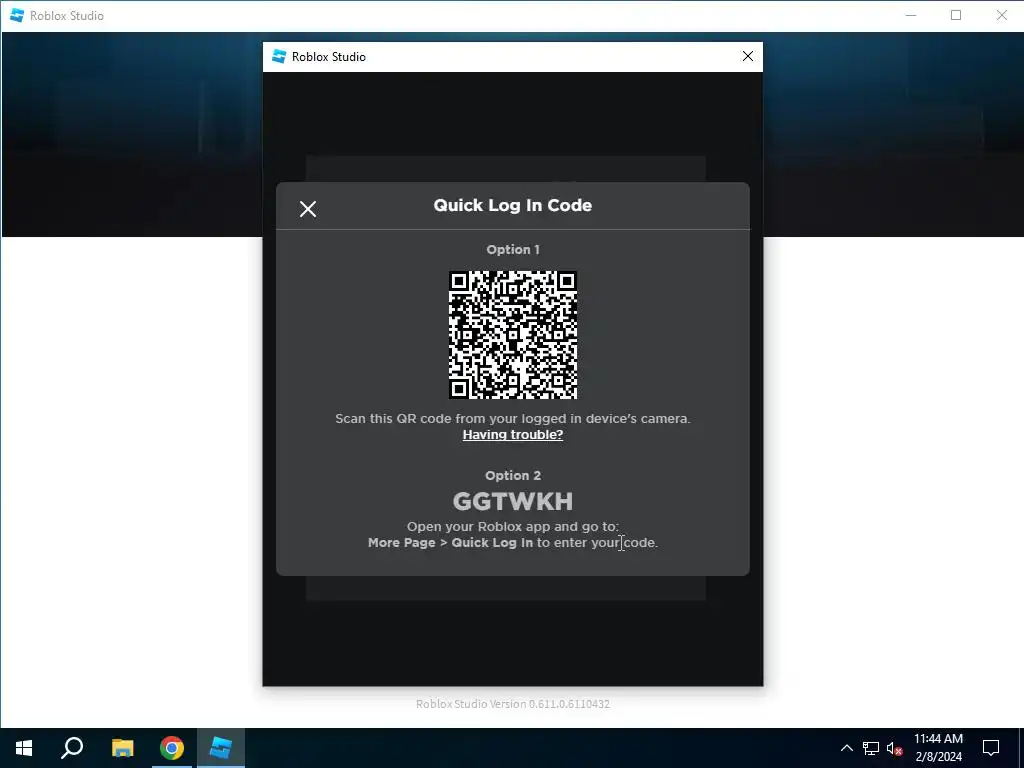Image resolution: width=1024 pixels, height=768 pixels.
Task: Click the Roblox Studio taskbar icon
Action: click(221, 748)
